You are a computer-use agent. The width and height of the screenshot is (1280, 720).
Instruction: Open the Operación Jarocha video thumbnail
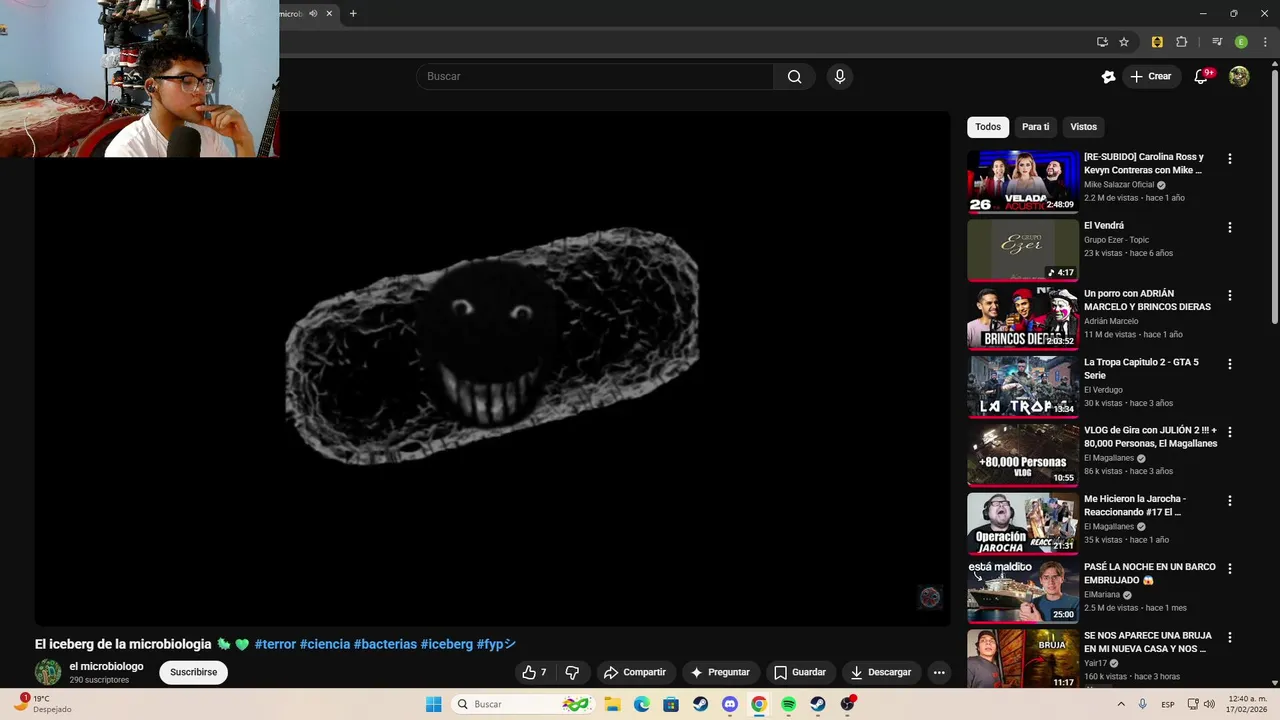click(1023, 523)
